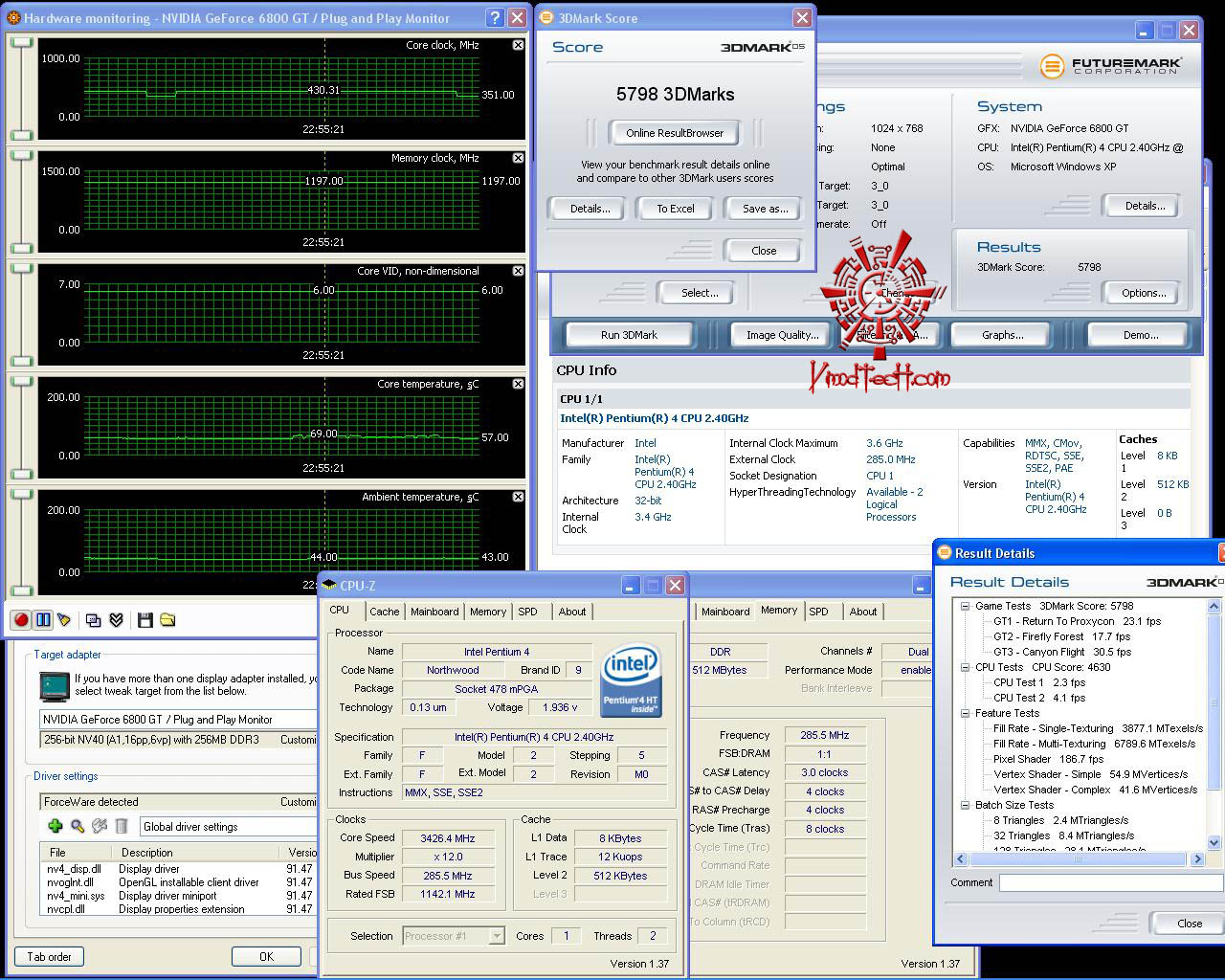This screenshot has width=1225, height=980.
Task: Hide the Core temperature graph
Action: [518, 384]
